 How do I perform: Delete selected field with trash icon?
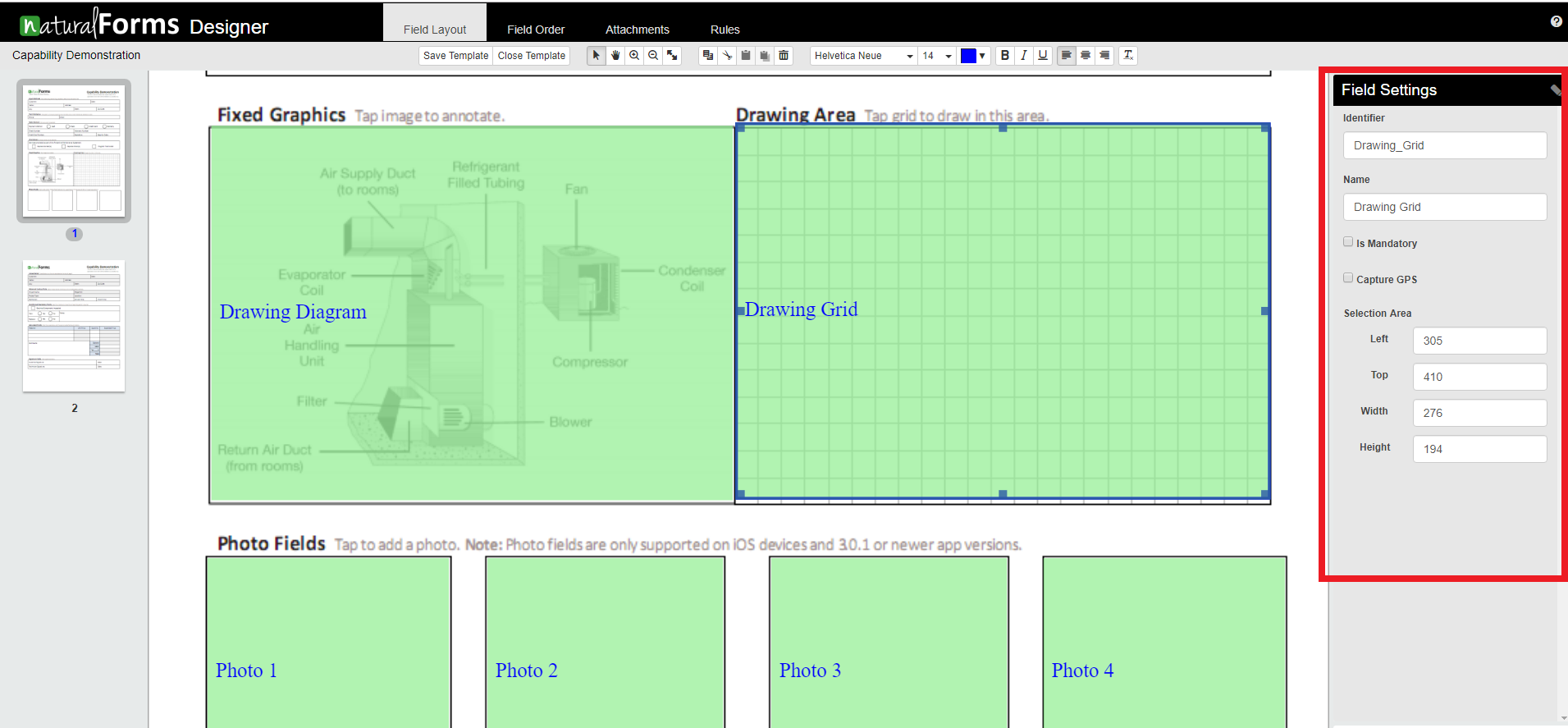[784, 56]
